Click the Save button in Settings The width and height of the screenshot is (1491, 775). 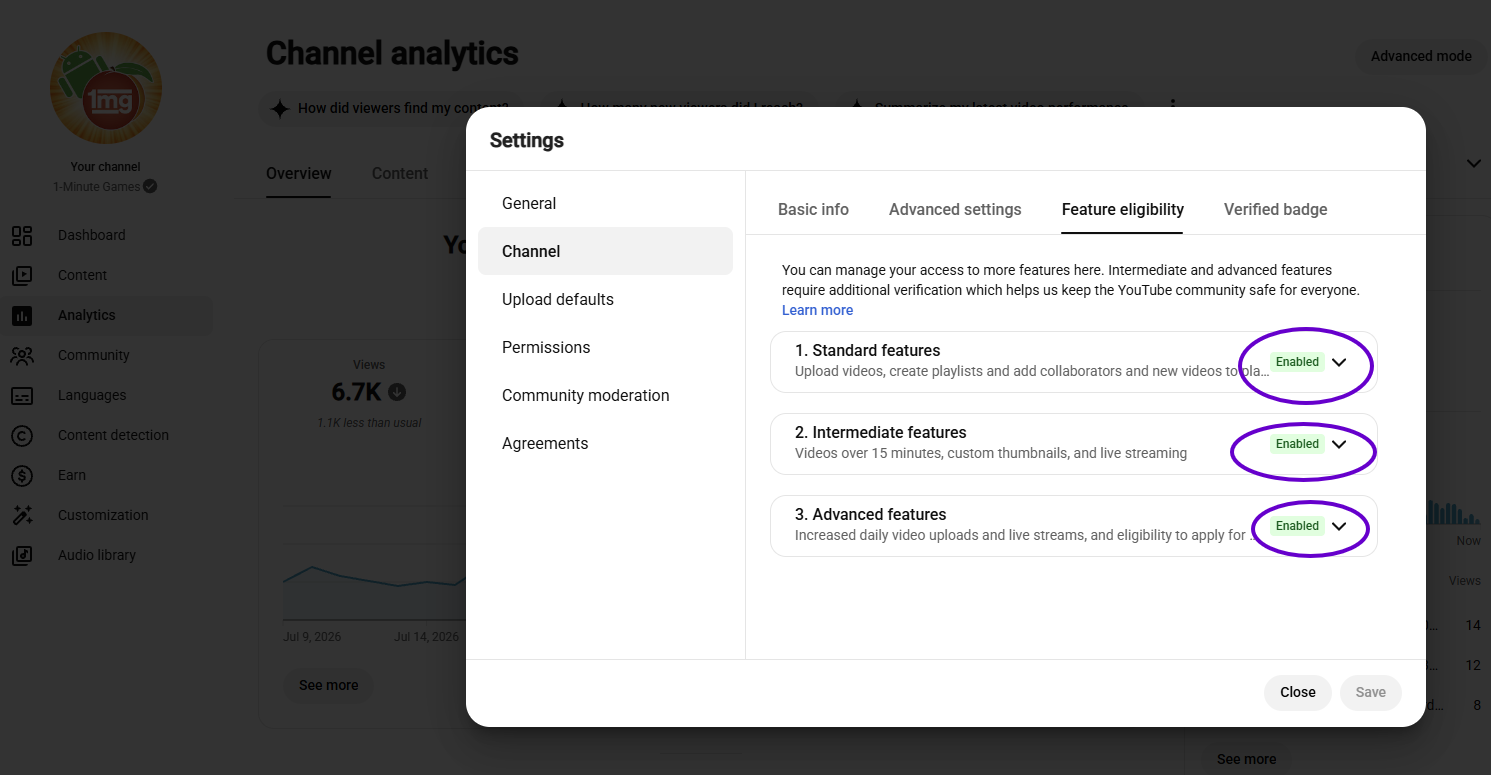click(x=1370, y=692)
